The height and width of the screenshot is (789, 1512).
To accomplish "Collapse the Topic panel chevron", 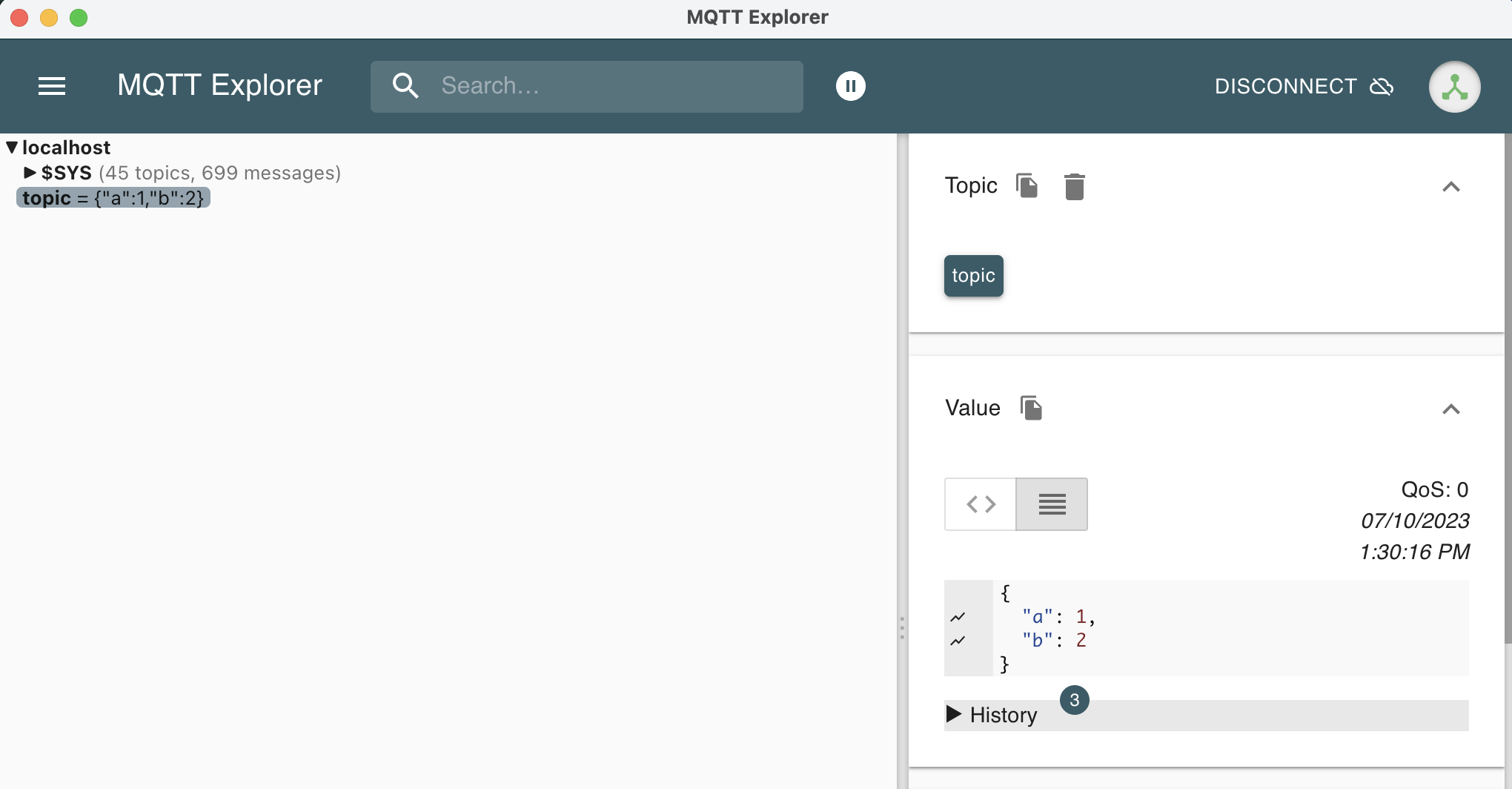I will [1450, 187].
